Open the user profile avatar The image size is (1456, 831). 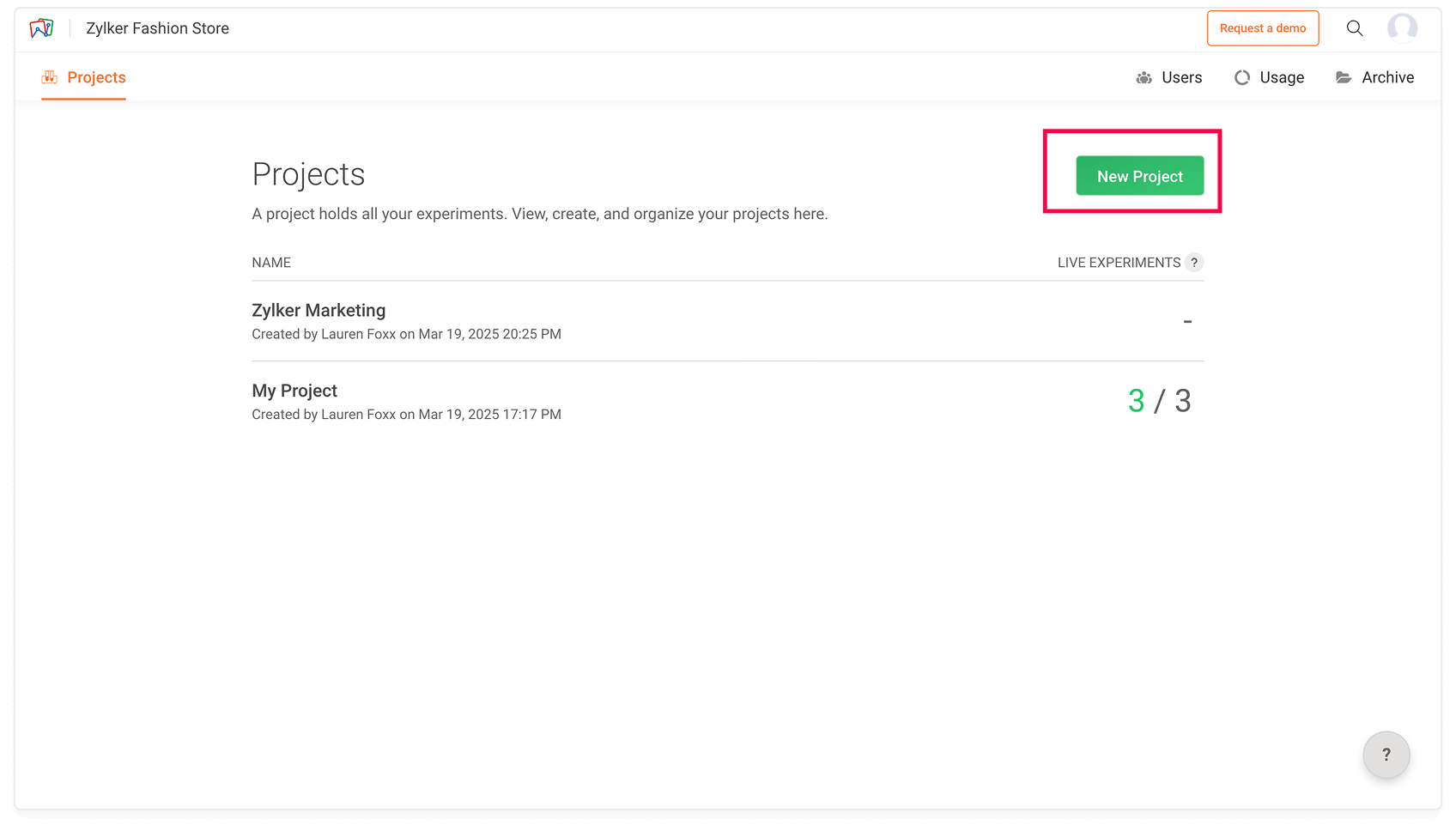click(x=1402, y=28)
